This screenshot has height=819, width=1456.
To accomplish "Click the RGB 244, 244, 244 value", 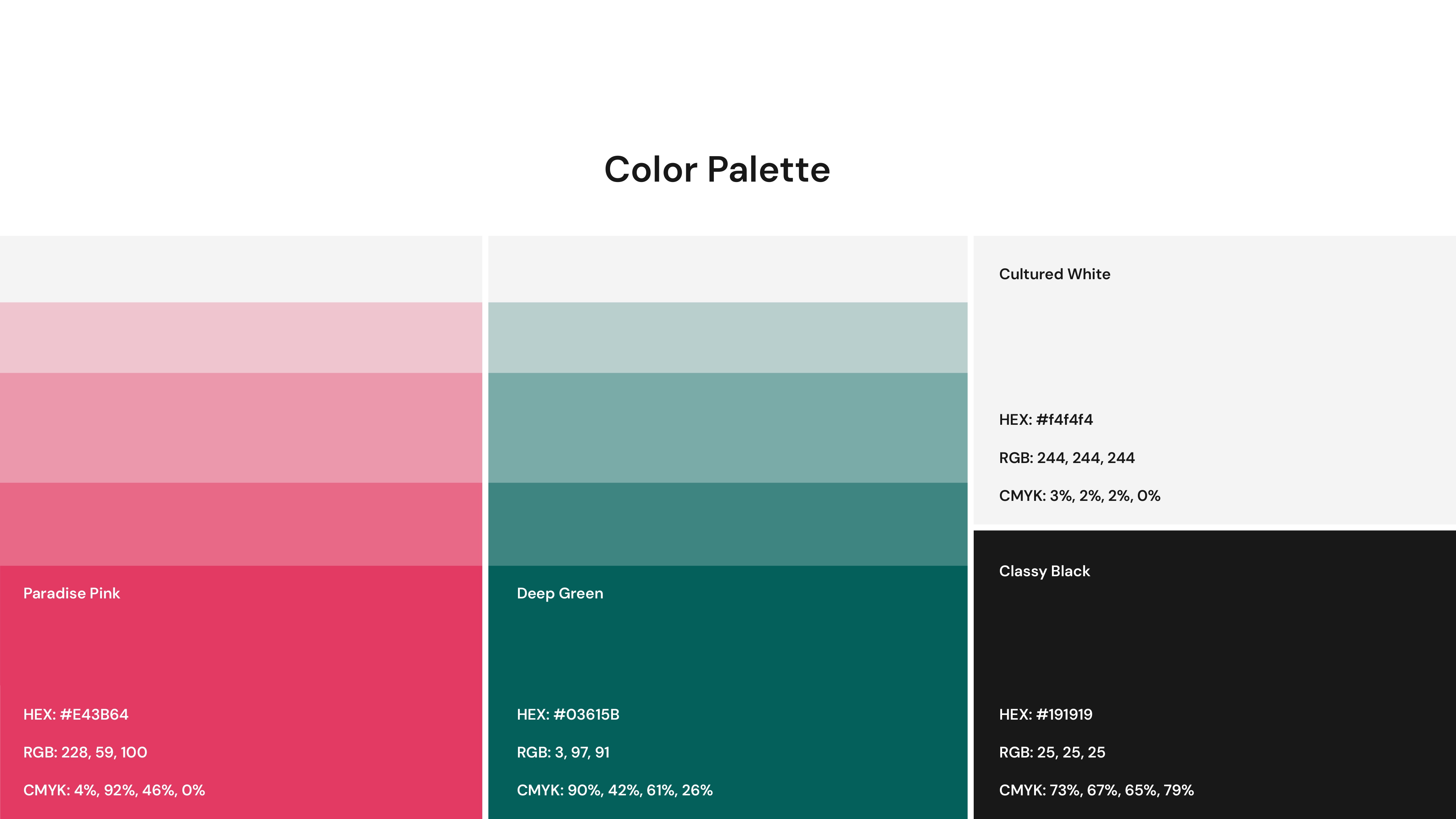I will (1067, 458).
